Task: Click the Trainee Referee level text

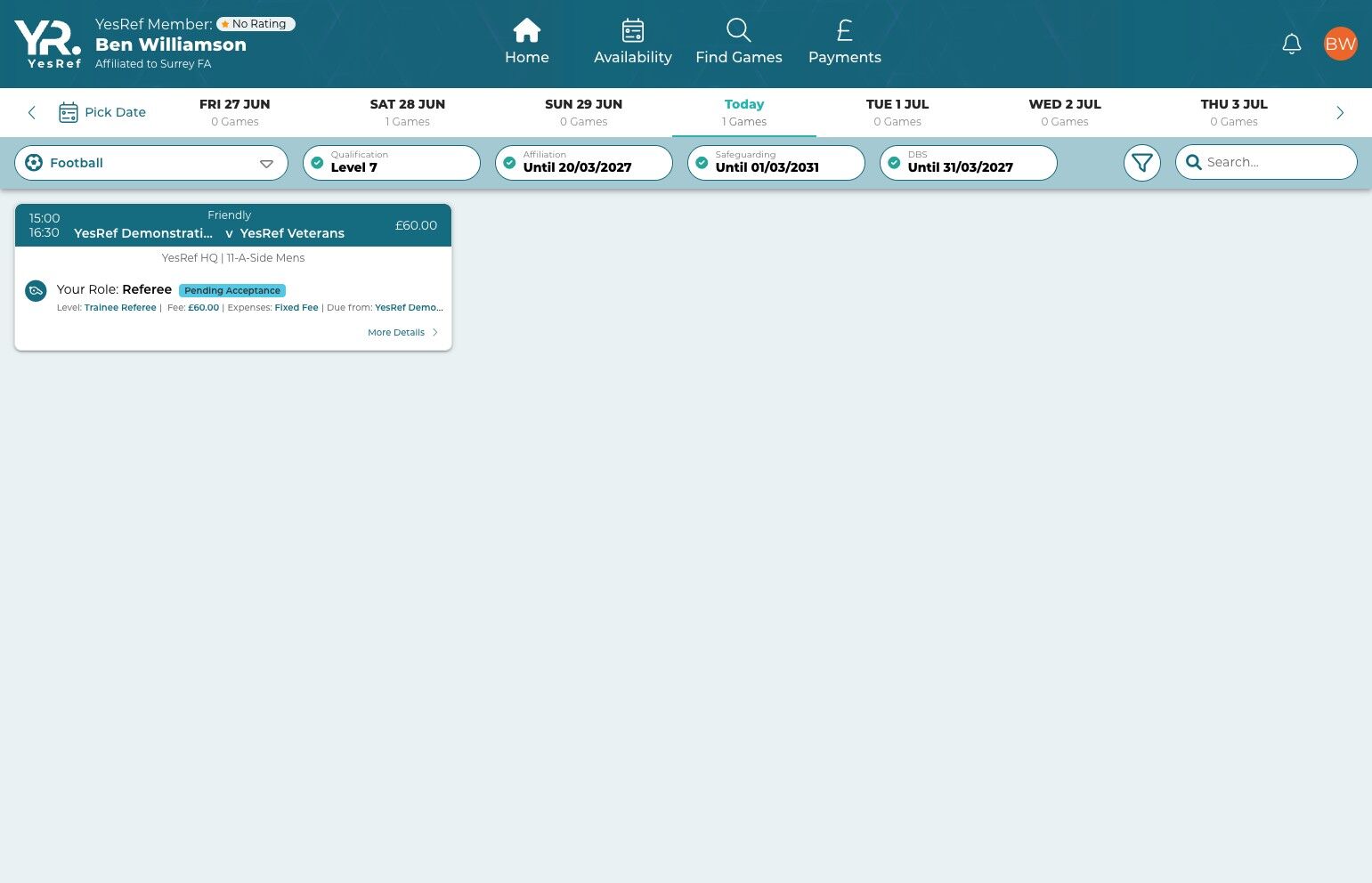Action: click(x=120, y=308)
